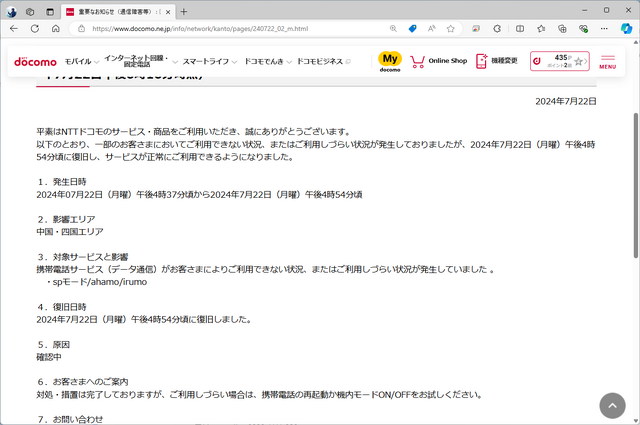This screenshot has width=640, height=425.
Task: Click the docomo logo
Action: 35,62
